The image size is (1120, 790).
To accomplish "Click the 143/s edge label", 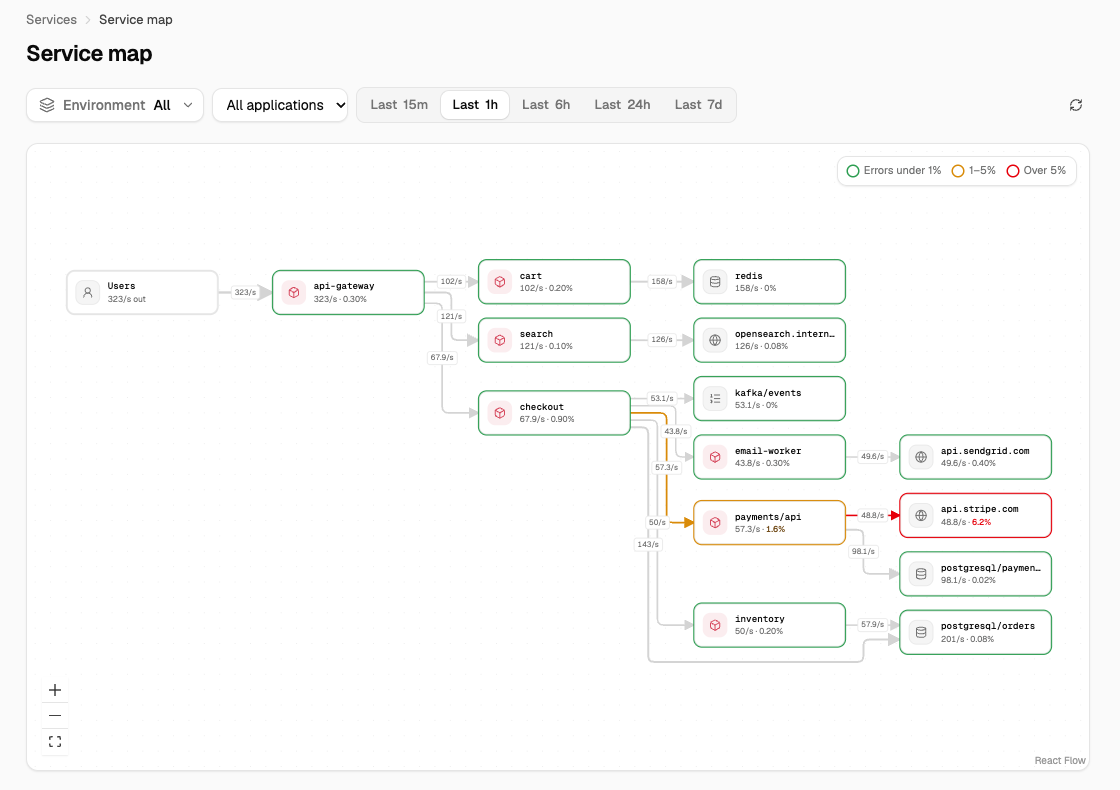I will pos(648,544).
